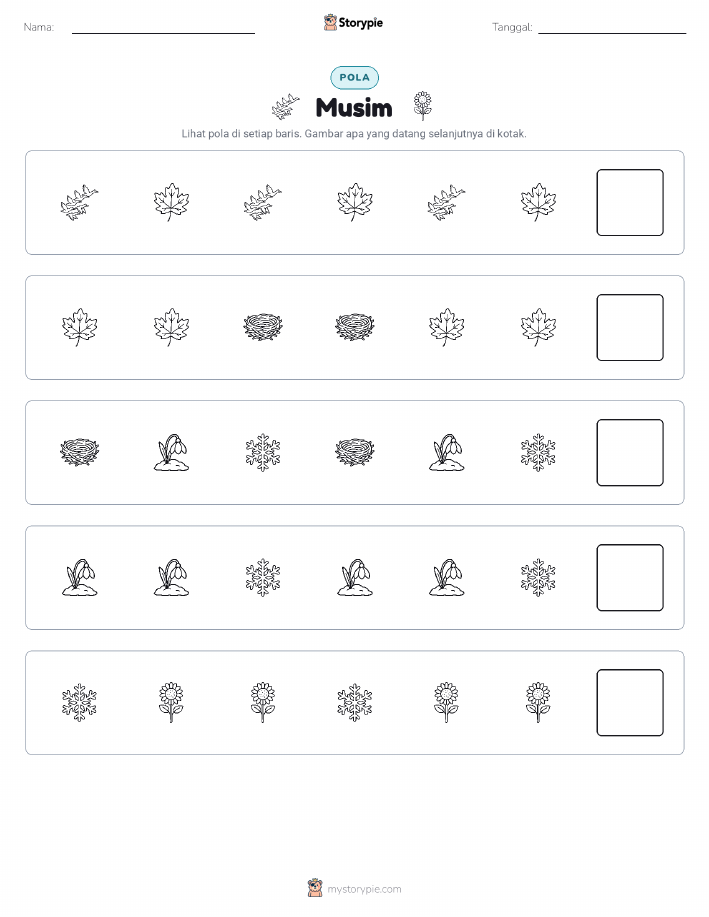The height and width of the screenshot is (917, 709).
Task: Click the empty answer box in row two
Action: 630,328
